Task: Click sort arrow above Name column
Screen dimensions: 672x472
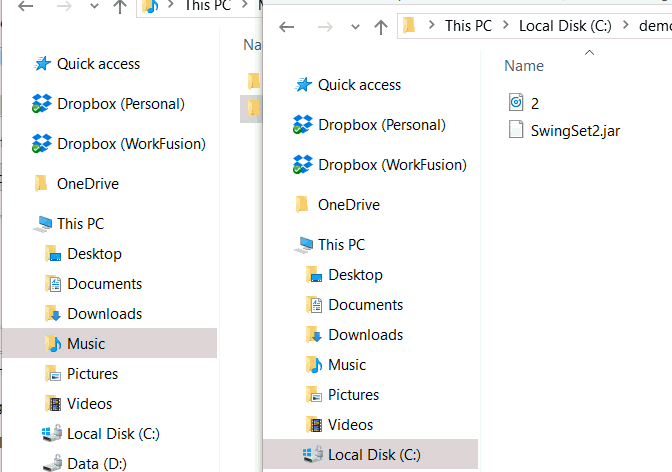Action: [x=589, y=53]
